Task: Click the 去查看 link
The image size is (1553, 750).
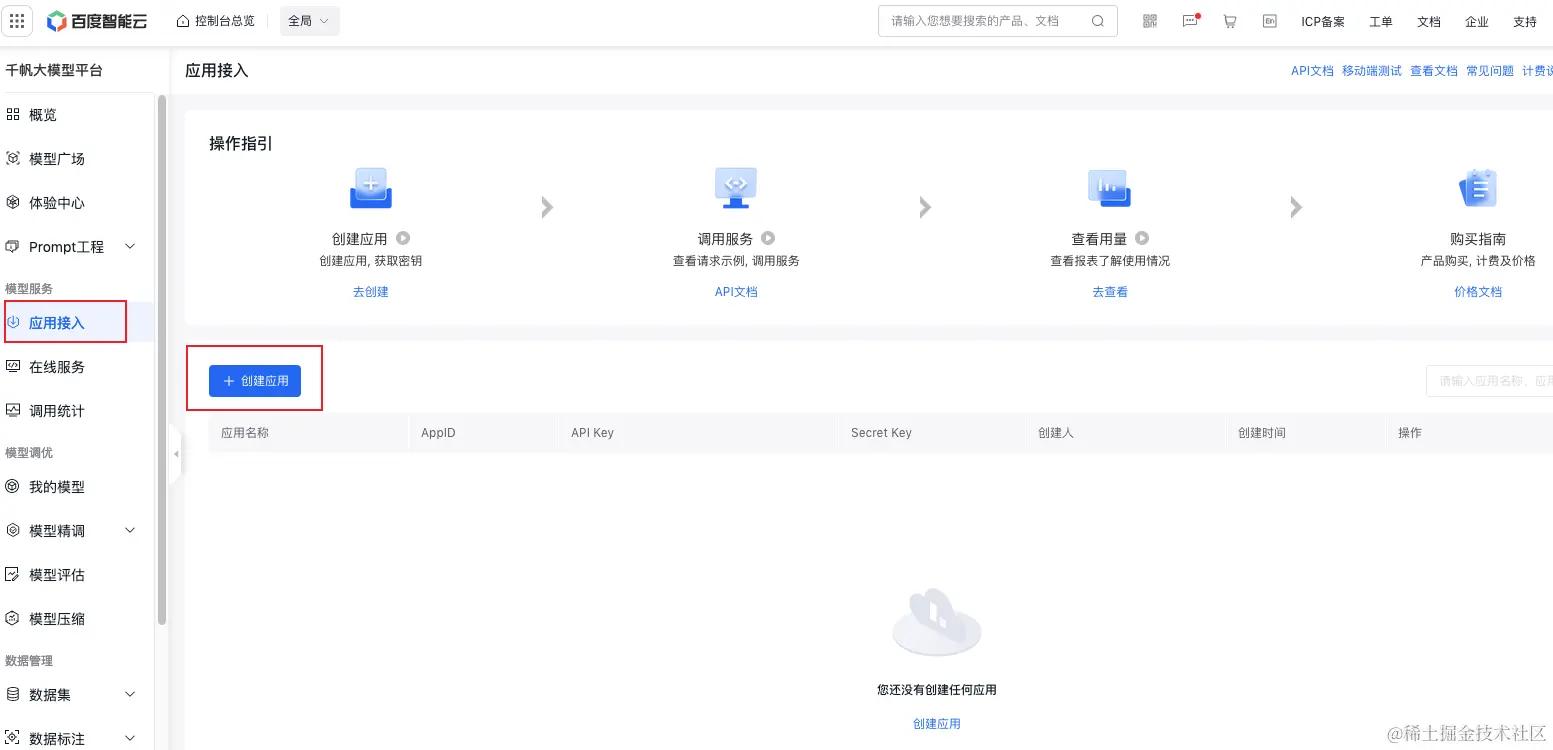Action: point(1110,292)
